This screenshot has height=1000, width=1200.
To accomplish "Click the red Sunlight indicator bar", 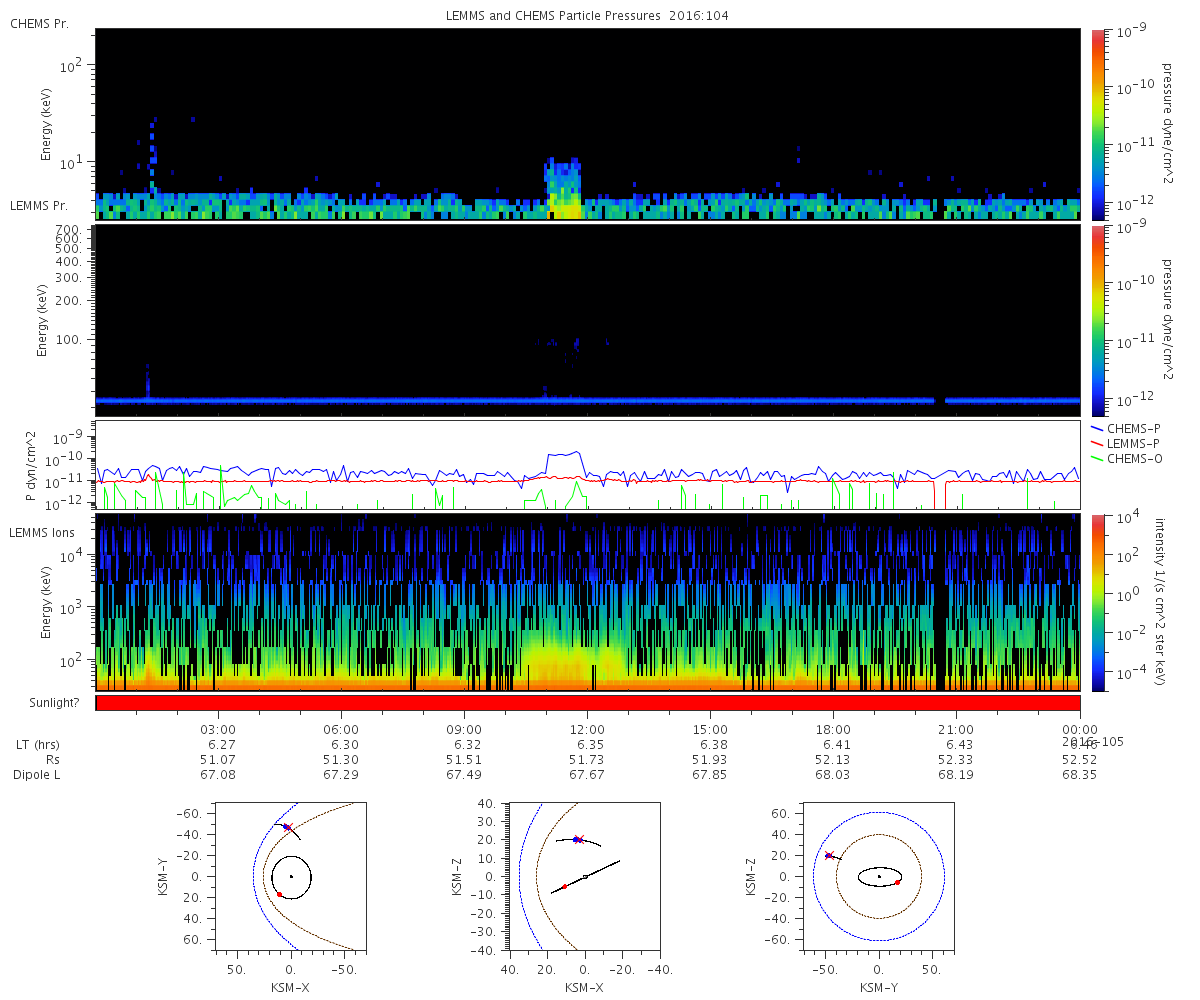I will coord(588,703).
